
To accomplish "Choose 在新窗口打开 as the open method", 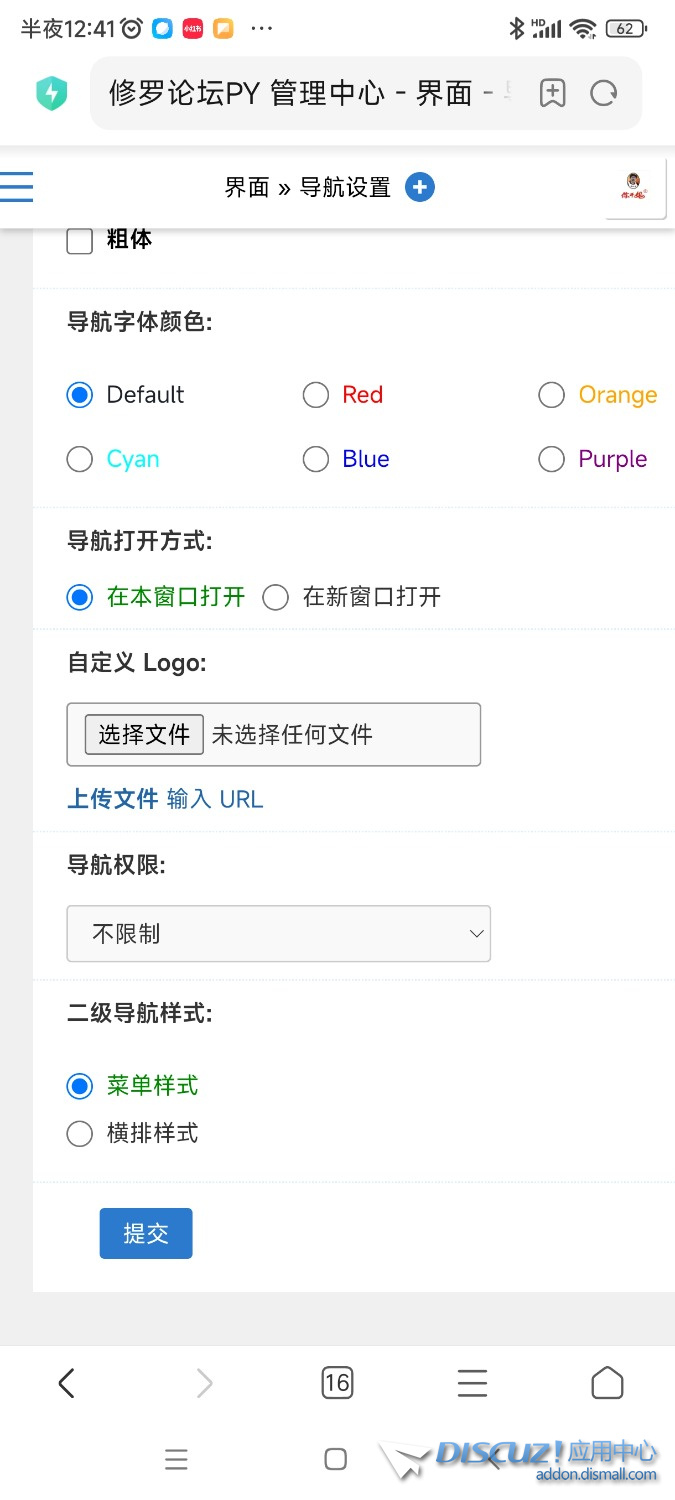I will pyautogui.click(x=275, y=597).
